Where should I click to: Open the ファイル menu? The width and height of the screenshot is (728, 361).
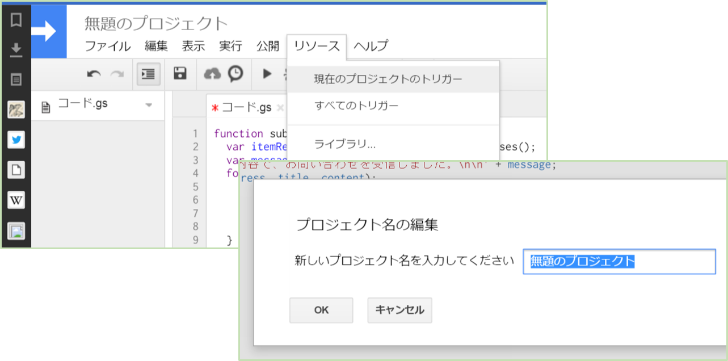108,46
